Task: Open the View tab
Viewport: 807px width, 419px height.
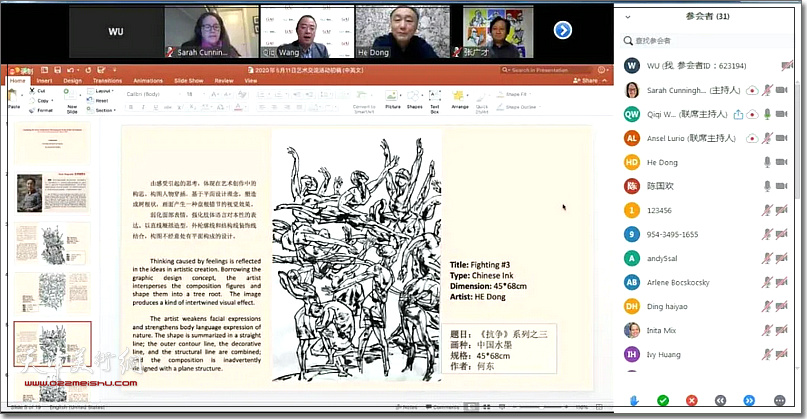Action: [x=251, y=81]
